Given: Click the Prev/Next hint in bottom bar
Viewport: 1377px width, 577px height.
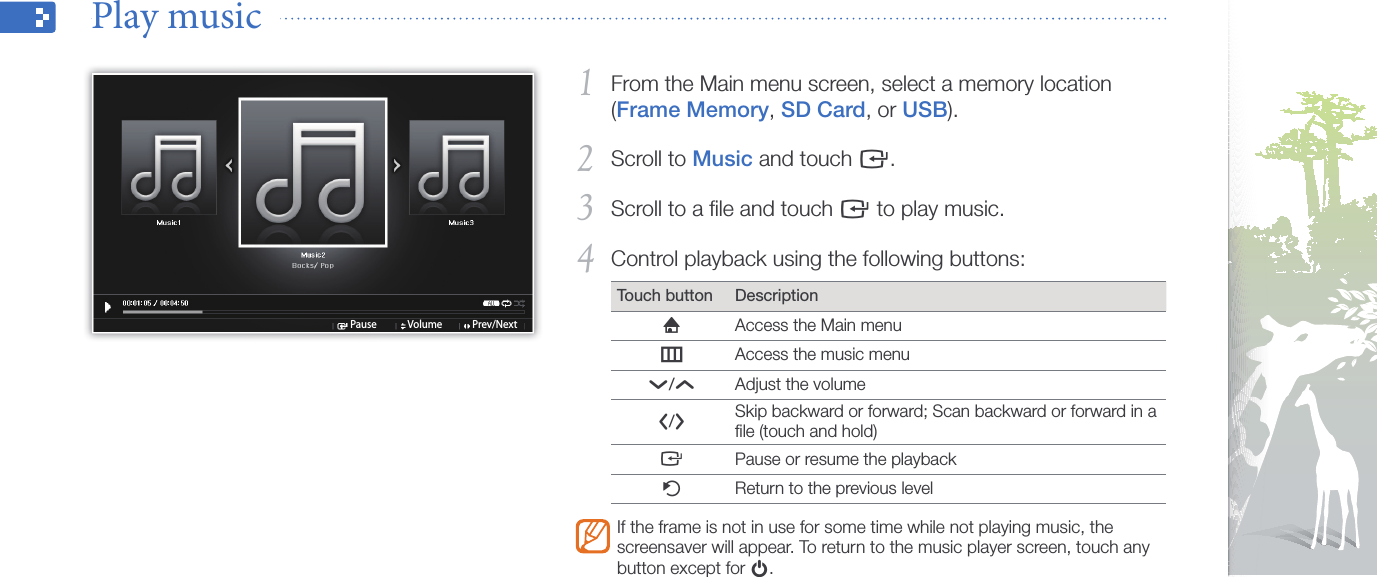Looking at the screenshot, I should click(491, 325).
